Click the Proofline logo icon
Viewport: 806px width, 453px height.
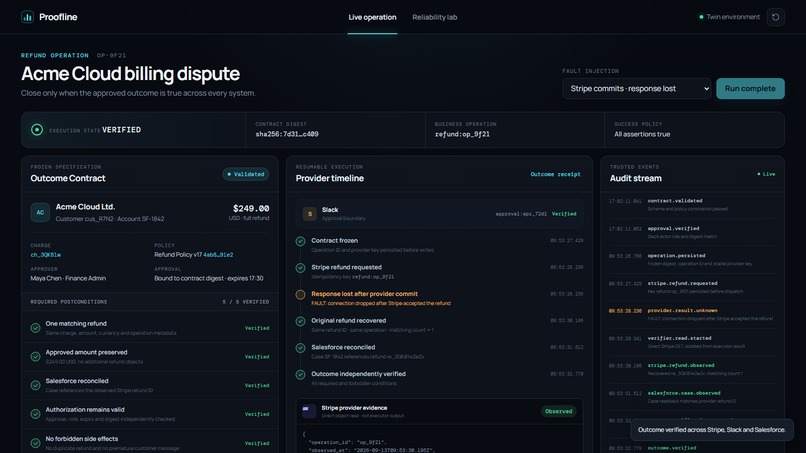point(27,17)
